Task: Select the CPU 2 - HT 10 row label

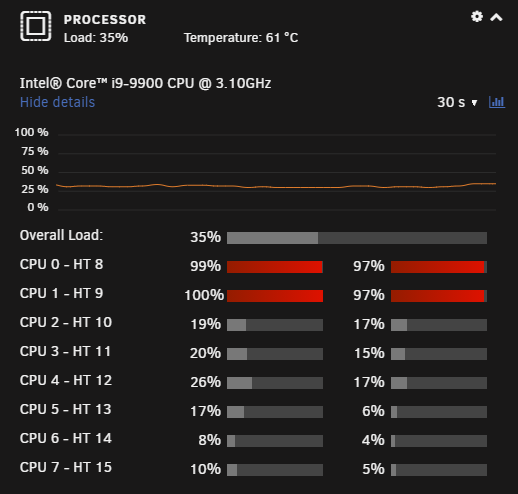Action: pyautogui.click(x=66, y=322)
